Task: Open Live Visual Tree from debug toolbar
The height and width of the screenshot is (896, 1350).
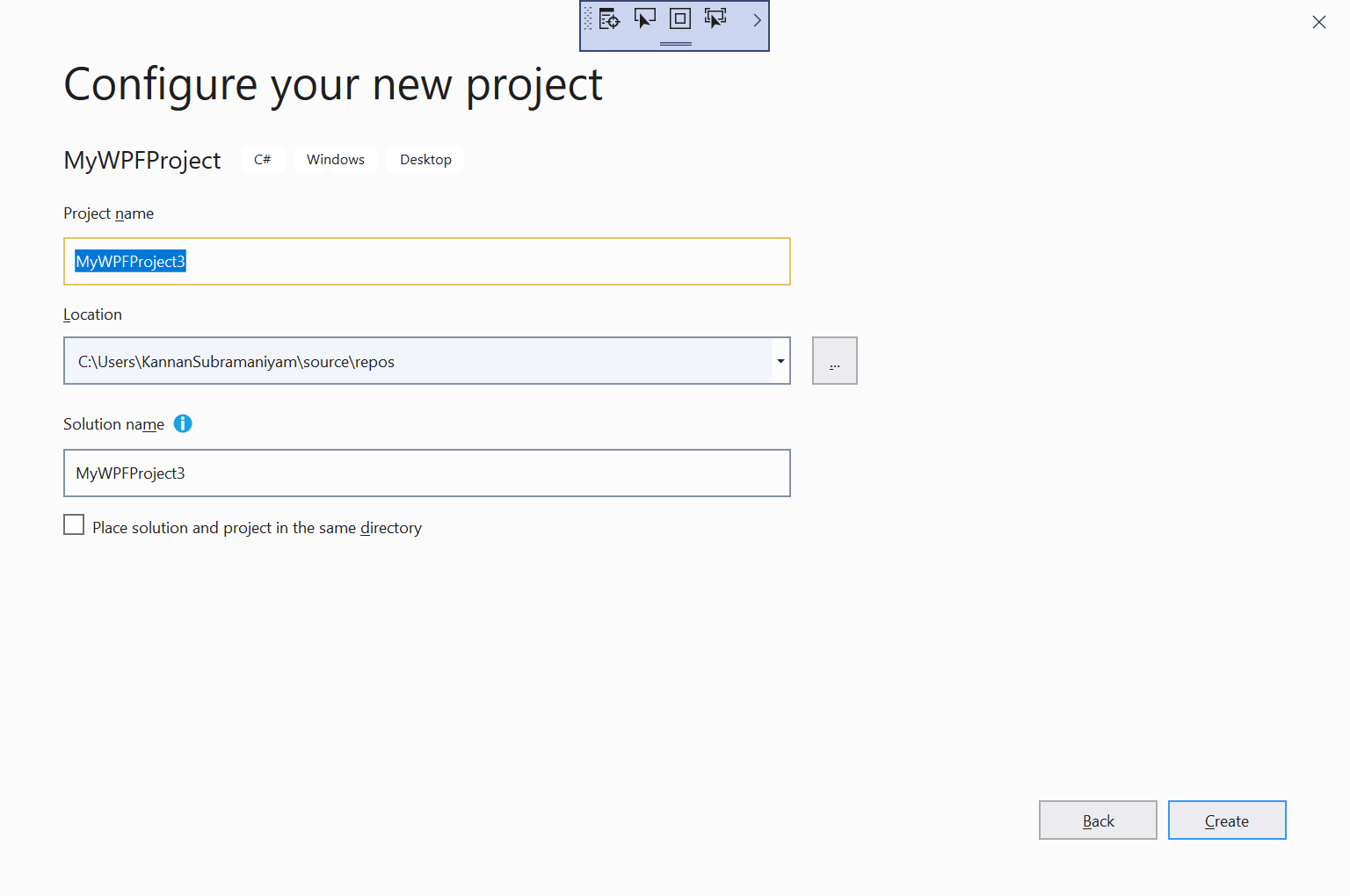Action: point(610,18)
